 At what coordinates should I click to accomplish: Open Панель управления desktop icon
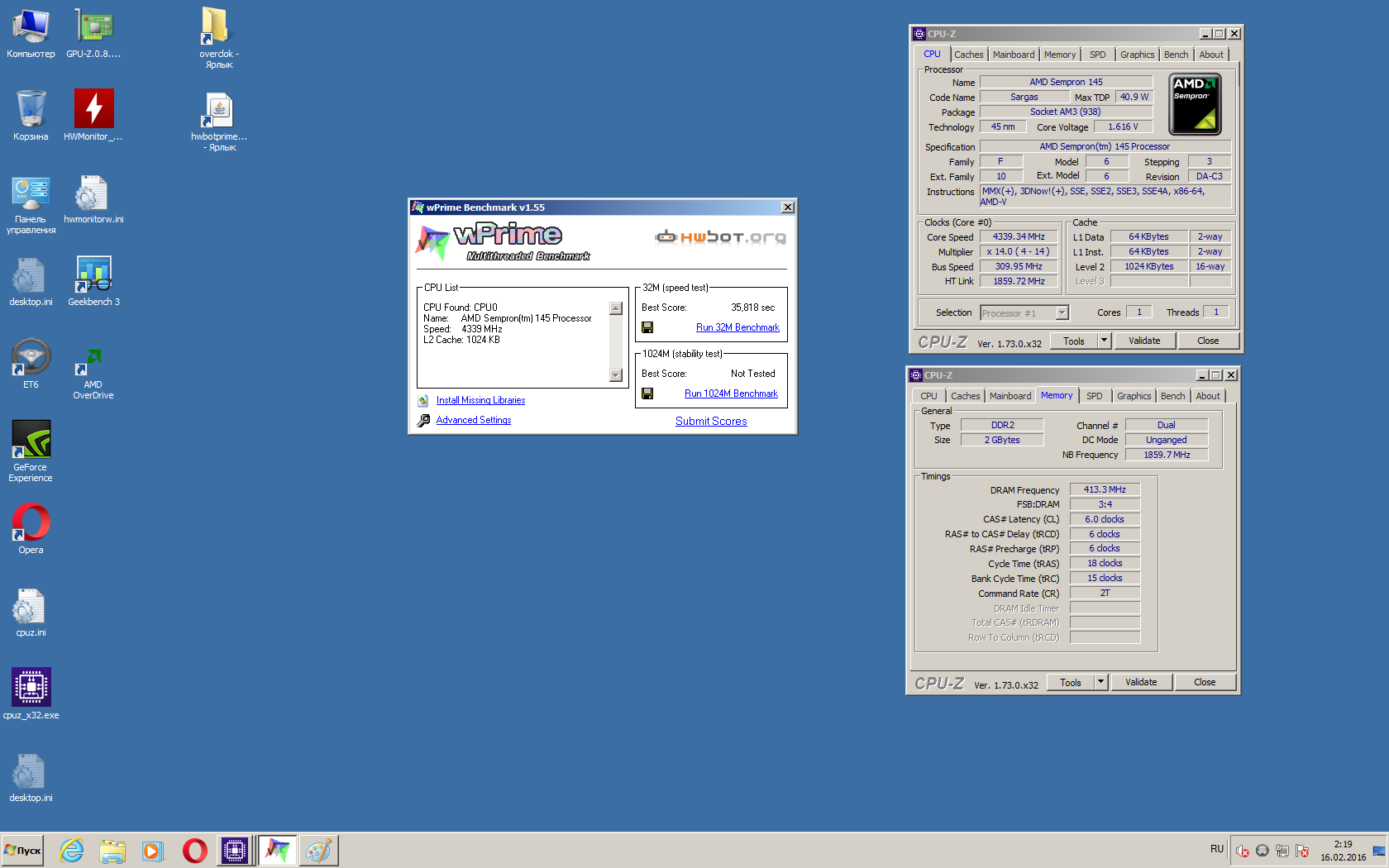tap(31, 205)
